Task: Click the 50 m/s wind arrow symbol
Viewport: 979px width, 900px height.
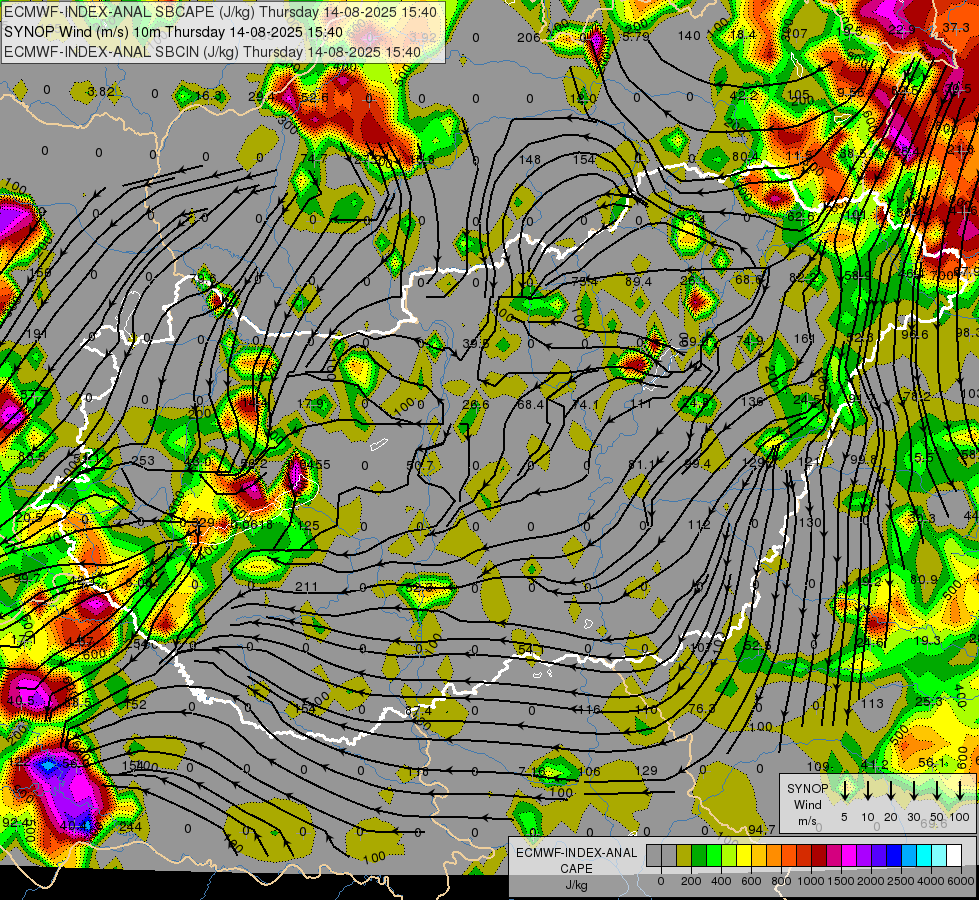Action: (x=937, y=791)
